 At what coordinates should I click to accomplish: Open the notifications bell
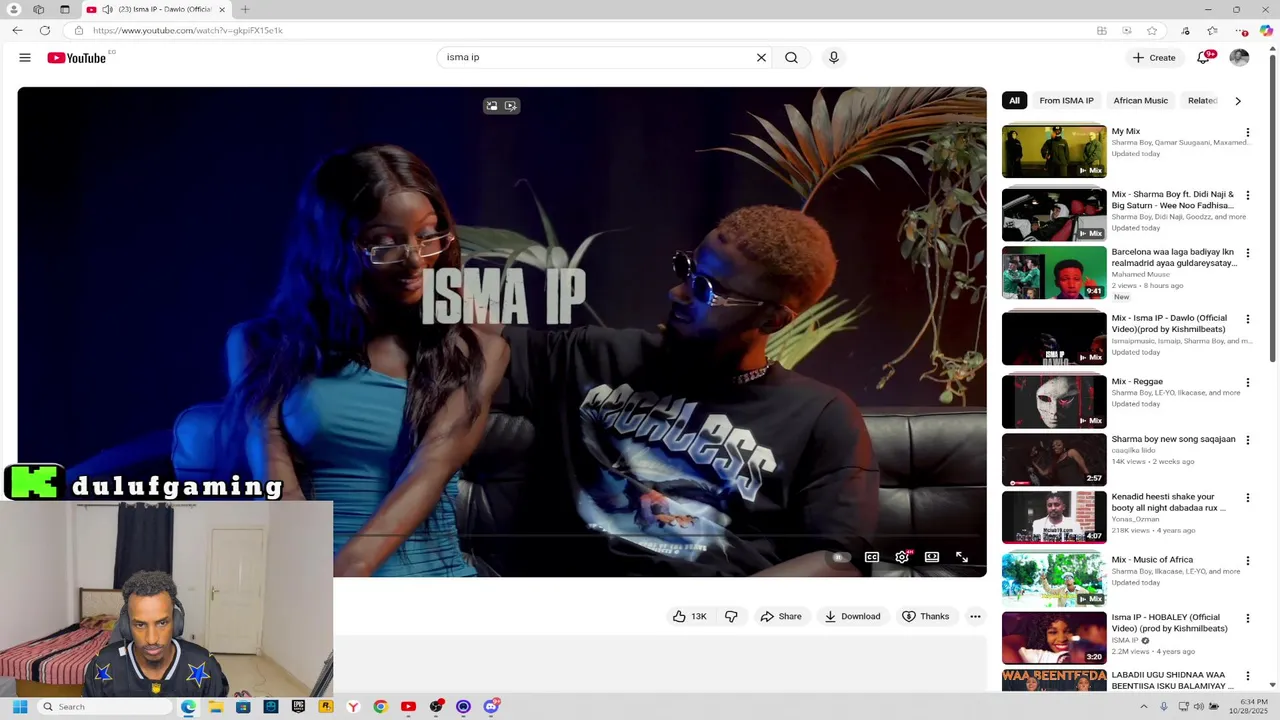pos(1203,58)
